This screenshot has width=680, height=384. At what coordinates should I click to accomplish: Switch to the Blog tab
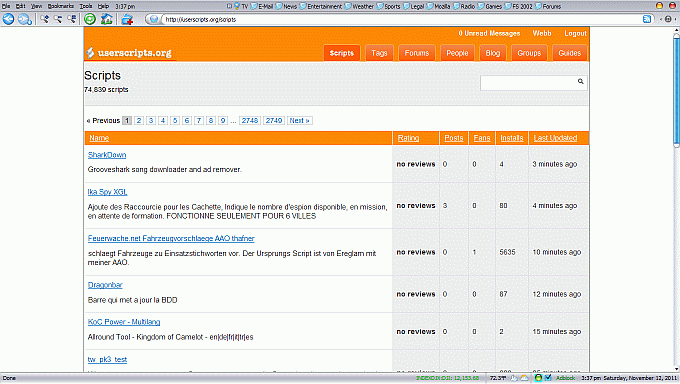pyautogui.click(x=493, y=53)
